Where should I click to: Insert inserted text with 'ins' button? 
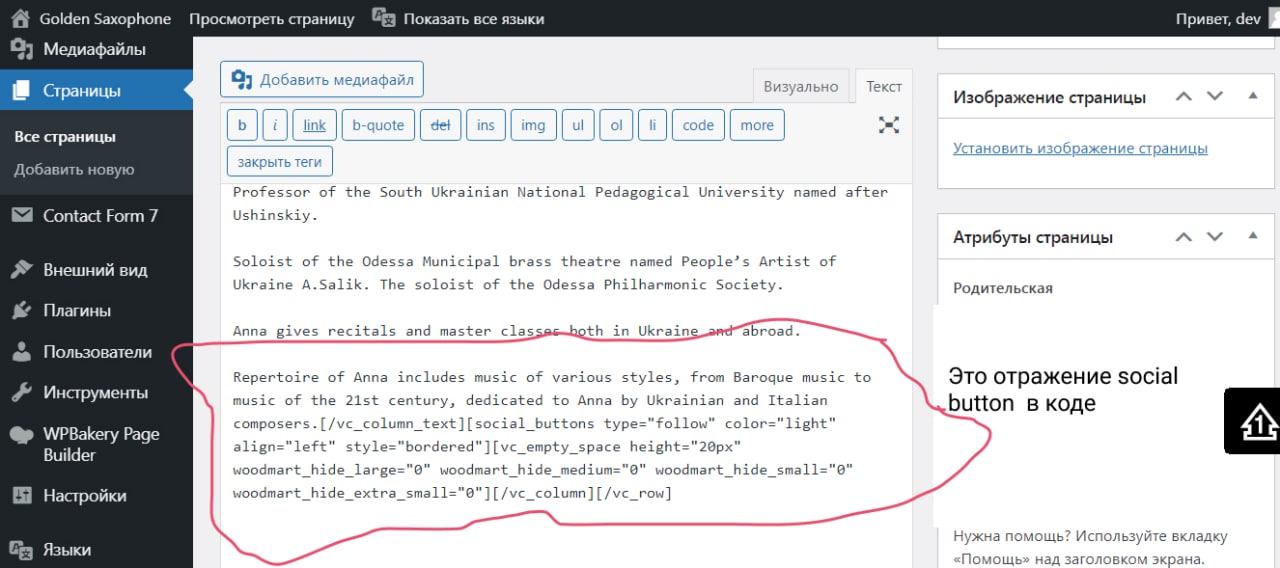coord(486,125)
